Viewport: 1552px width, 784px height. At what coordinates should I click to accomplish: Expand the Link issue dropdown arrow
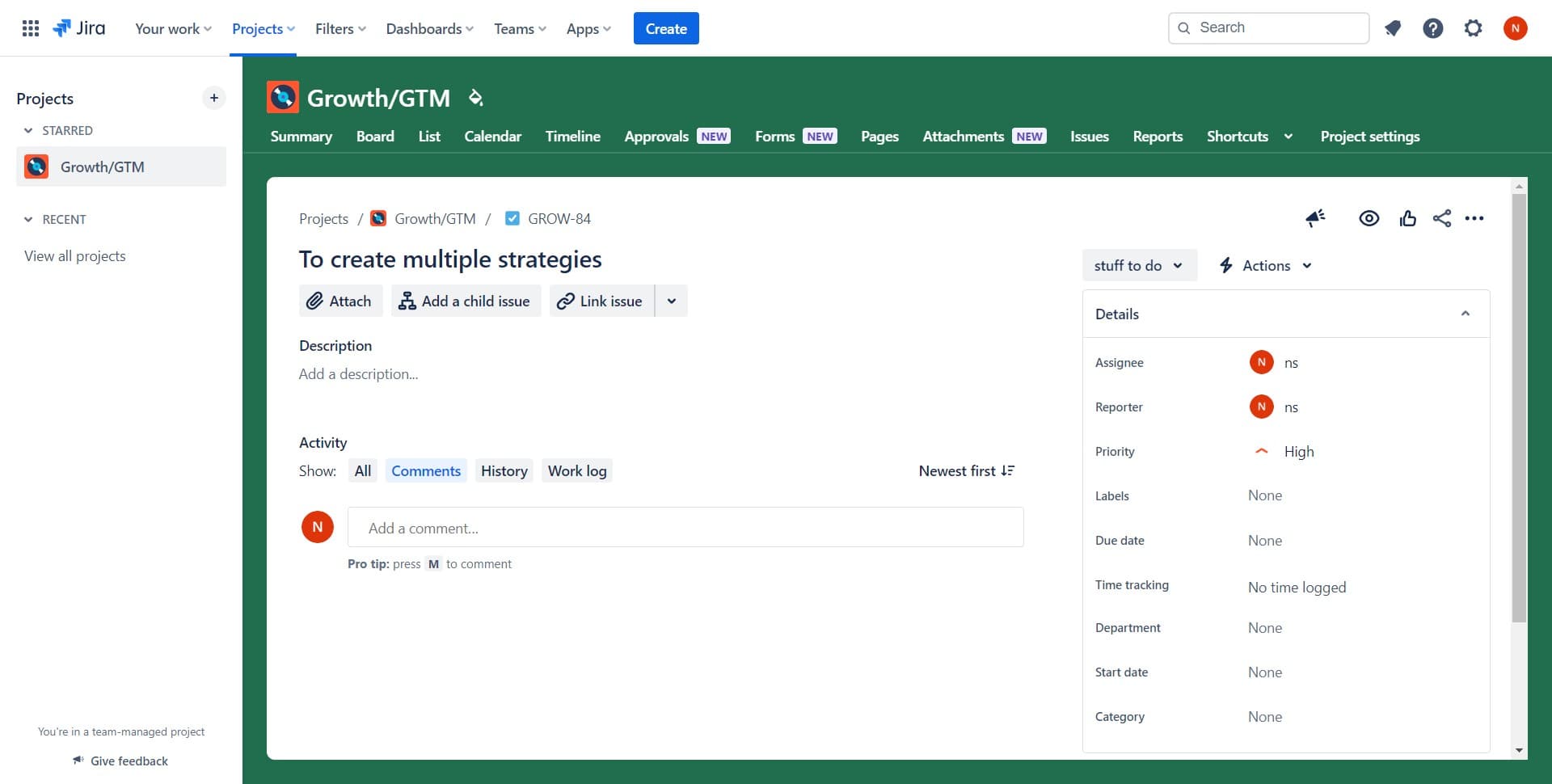671,300
